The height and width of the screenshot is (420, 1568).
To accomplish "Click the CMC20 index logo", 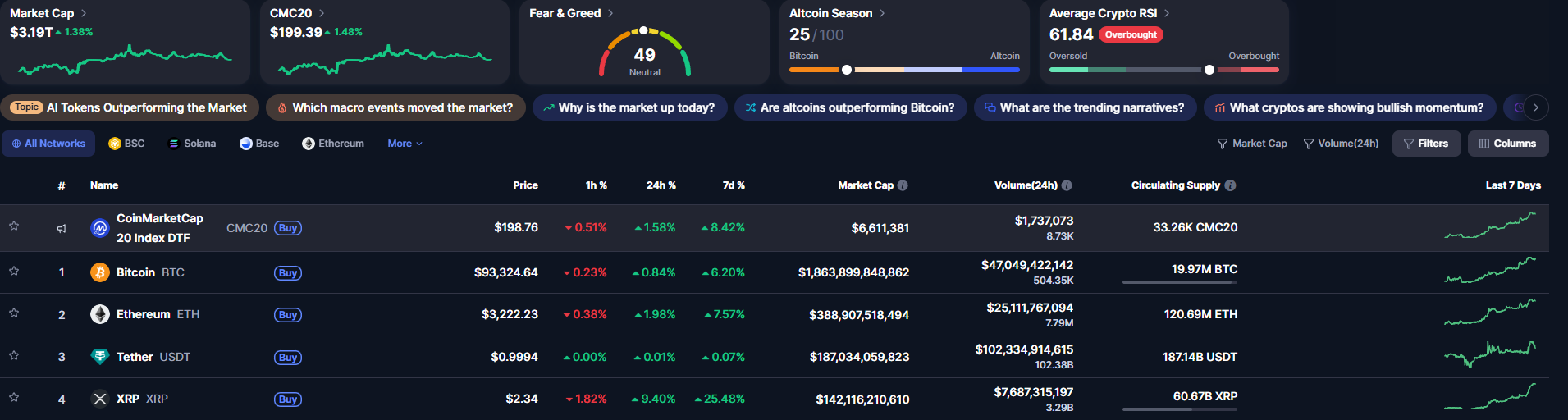I will 100,228.
